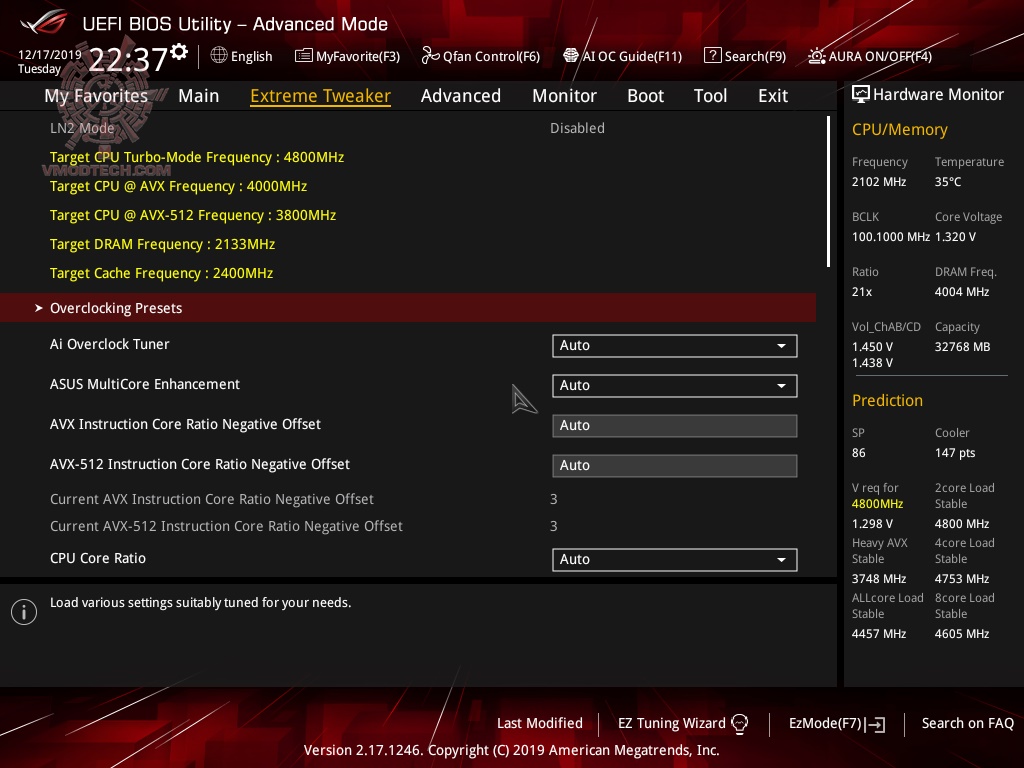The height and width of the screenshot is (768, 1024).
Task: Click Target CPU @ AVX Frequency : 4000MHz
Action: (178, 186)
